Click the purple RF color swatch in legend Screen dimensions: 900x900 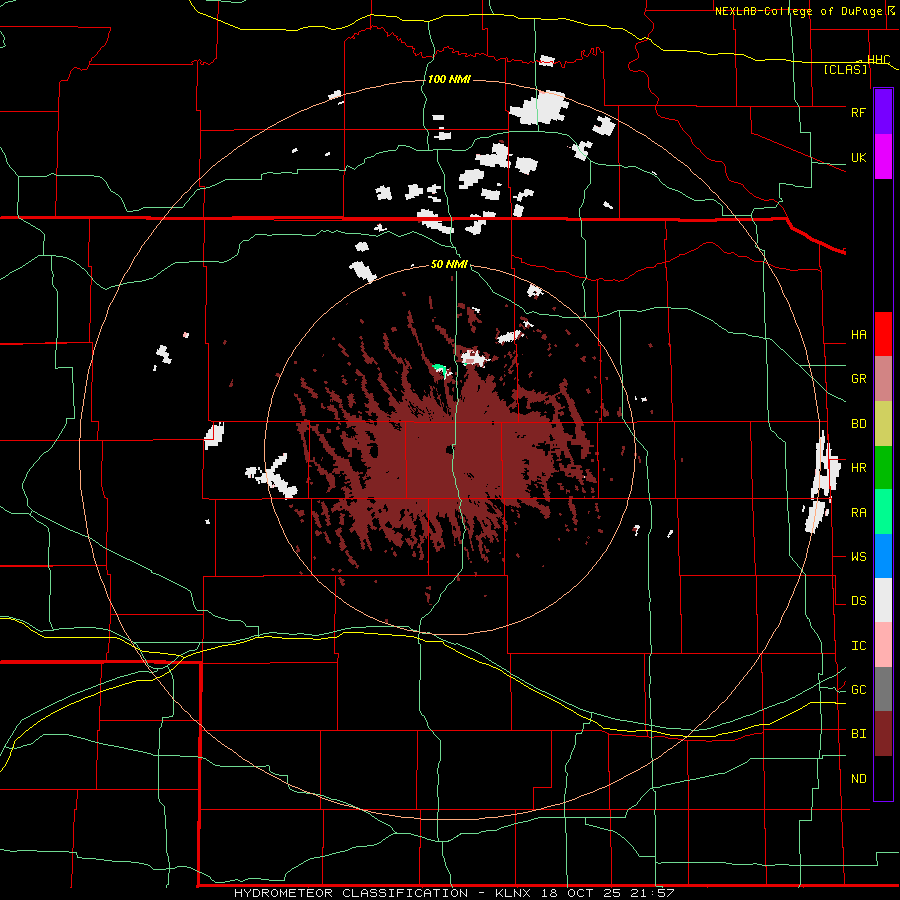point(883,112)
